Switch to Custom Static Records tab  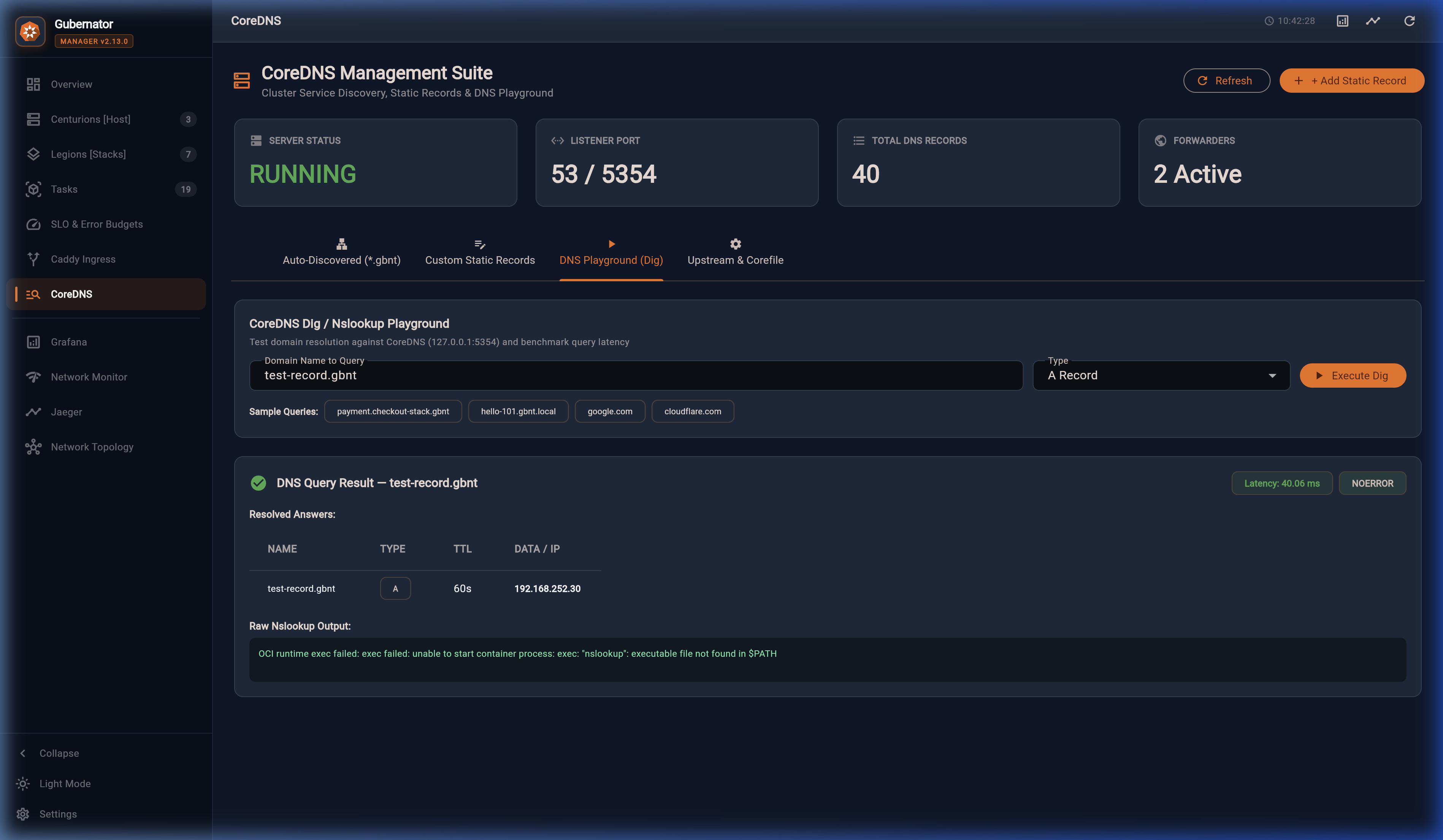[x=480, y=252]
